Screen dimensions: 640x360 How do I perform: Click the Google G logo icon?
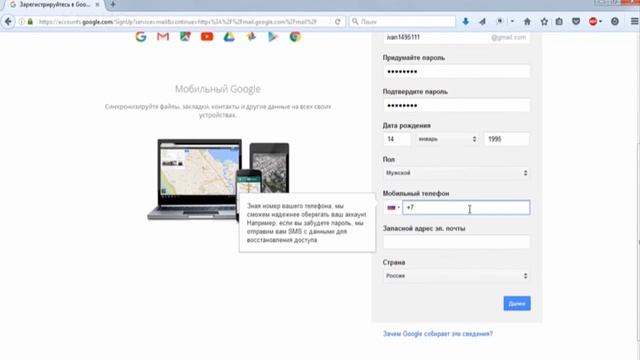pos(141,37)
